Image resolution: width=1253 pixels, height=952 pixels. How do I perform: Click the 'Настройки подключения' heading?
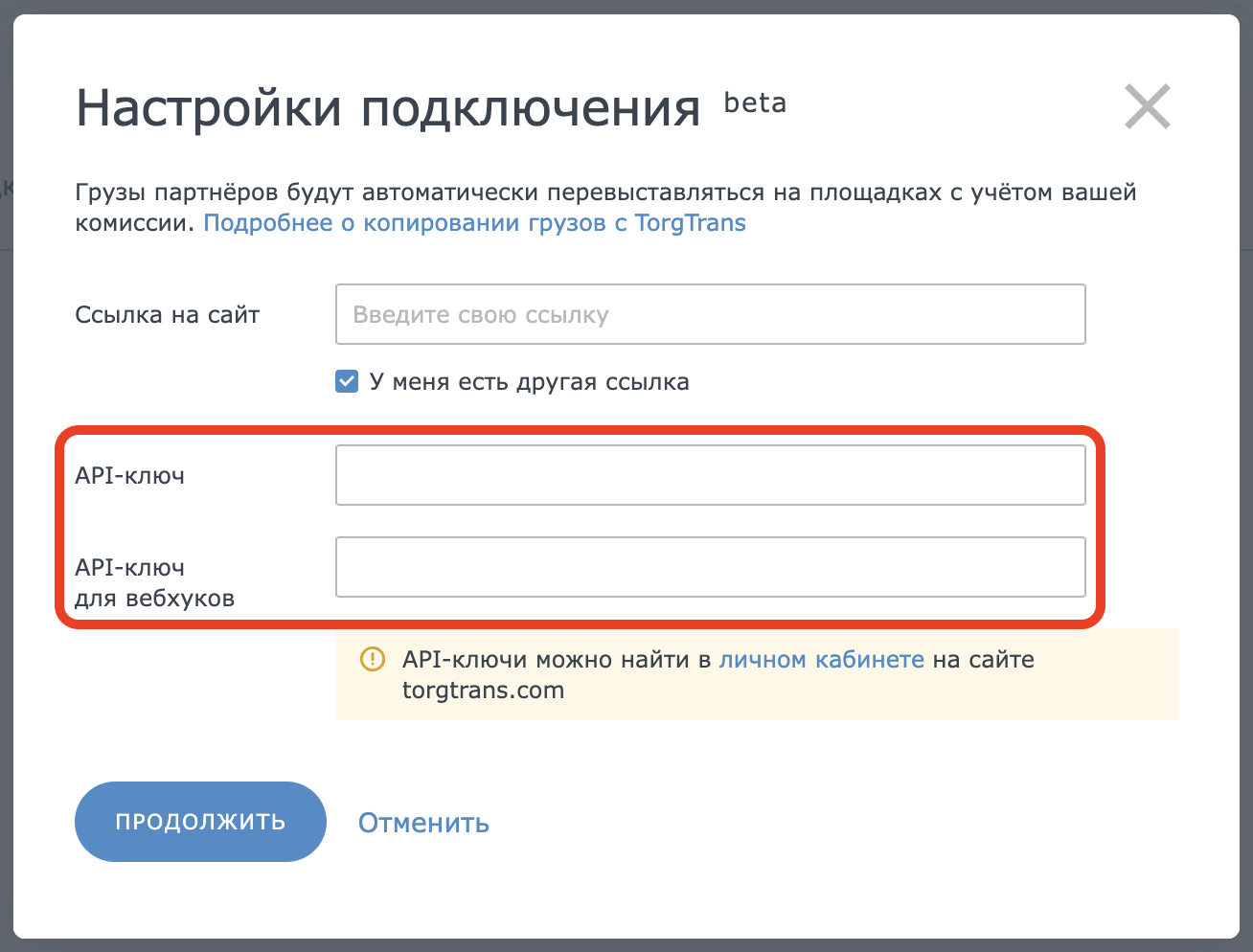pos(388,108)
